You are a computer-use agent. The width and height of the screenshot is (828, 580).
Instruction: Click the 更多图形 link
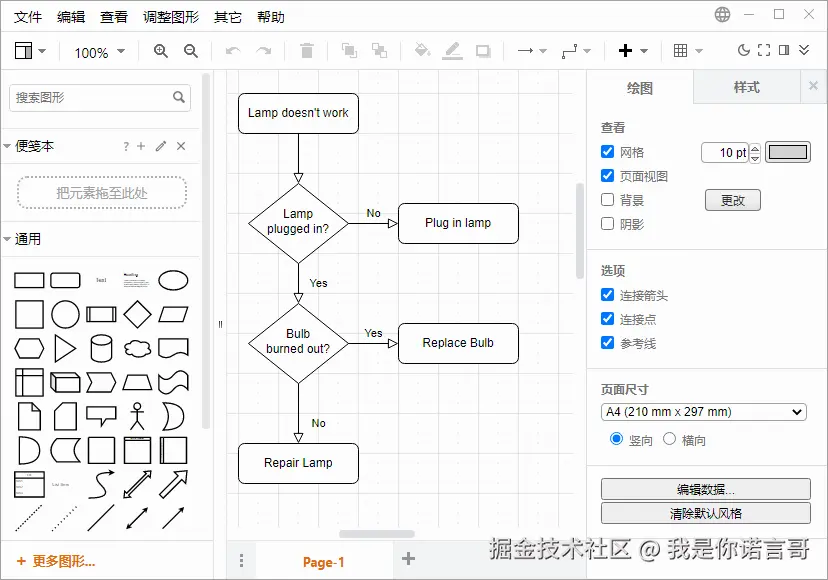[55, 561]
